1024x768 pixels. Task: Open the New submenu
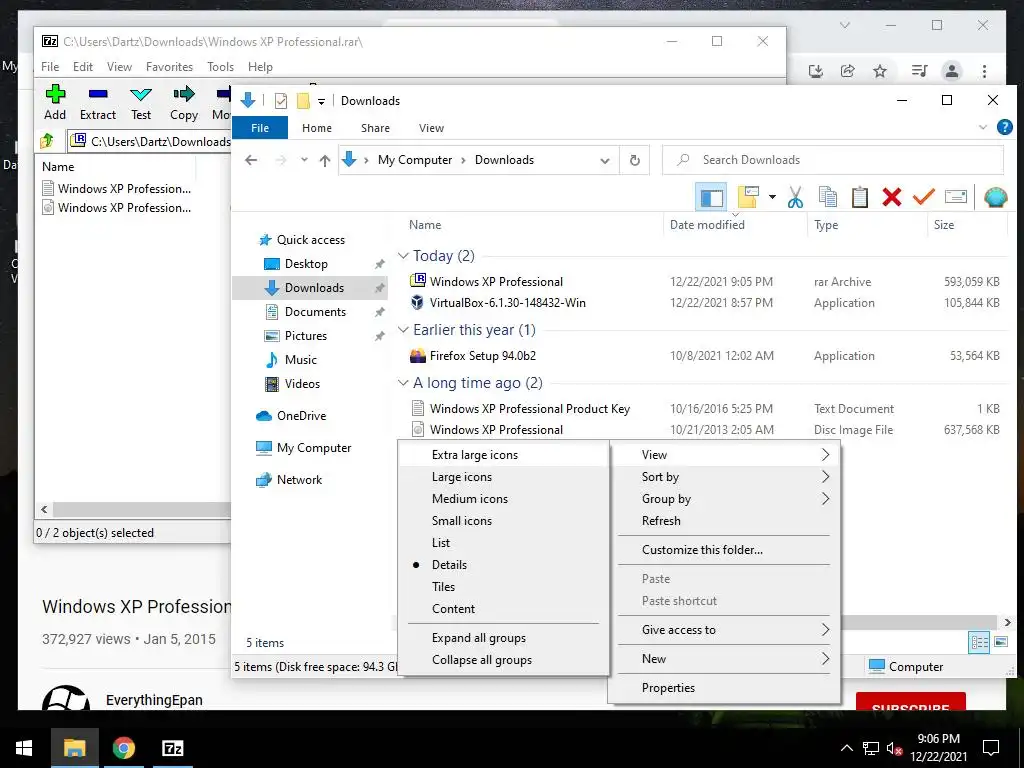[724, 659]
